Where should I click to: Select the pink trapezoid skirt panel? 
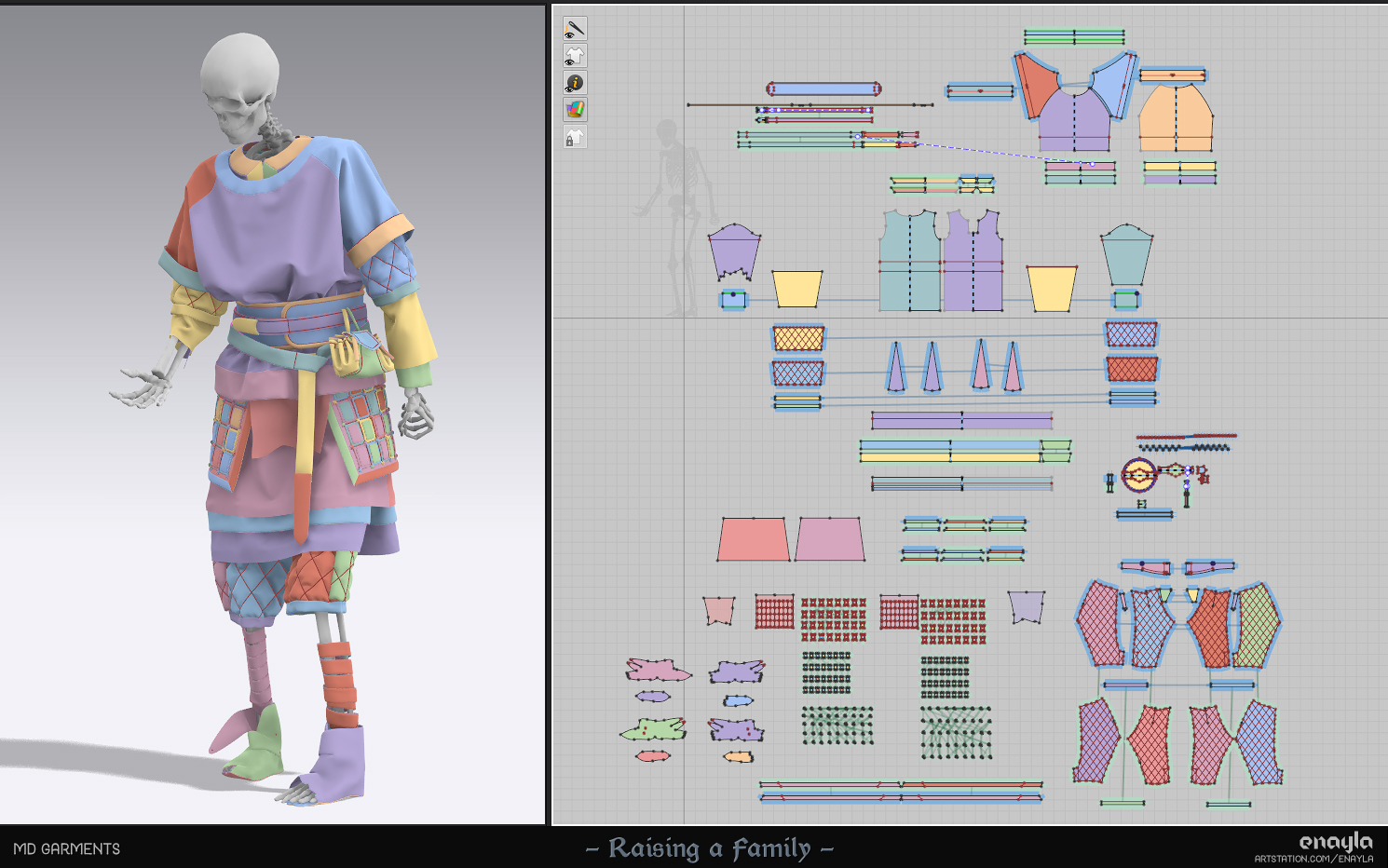[753, 540]
